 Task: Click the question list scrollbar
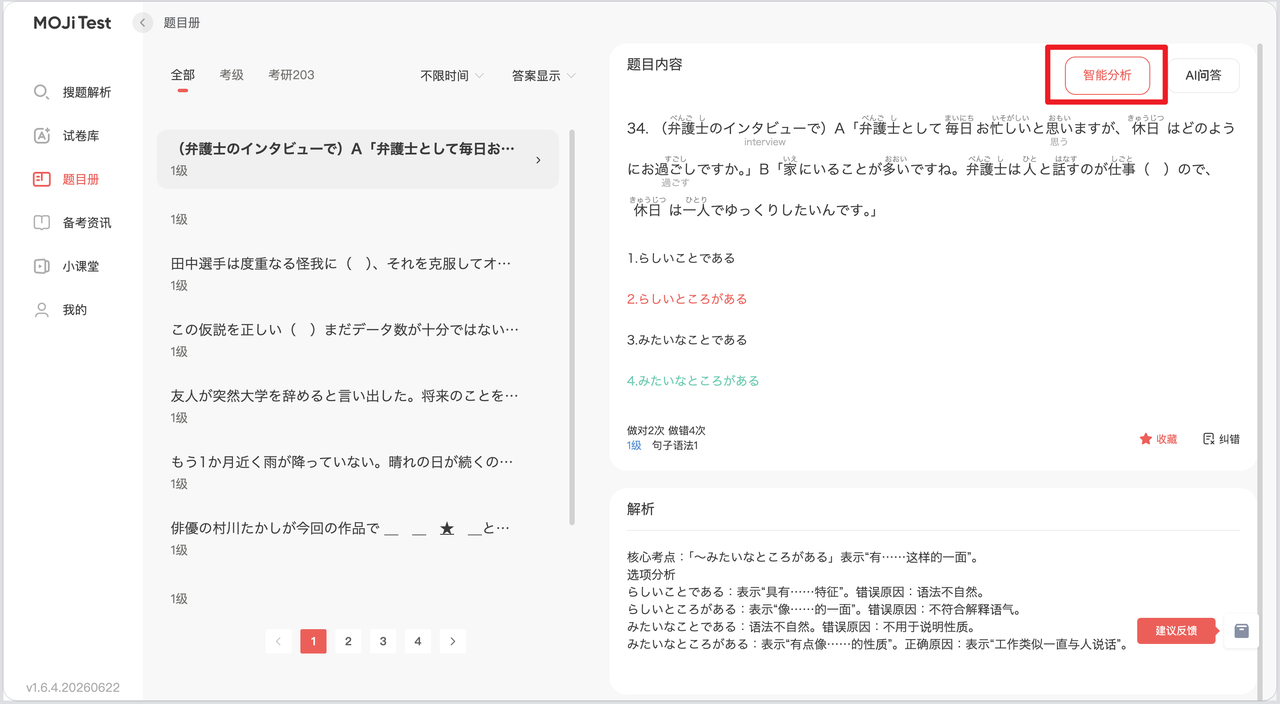coord(572,326)
